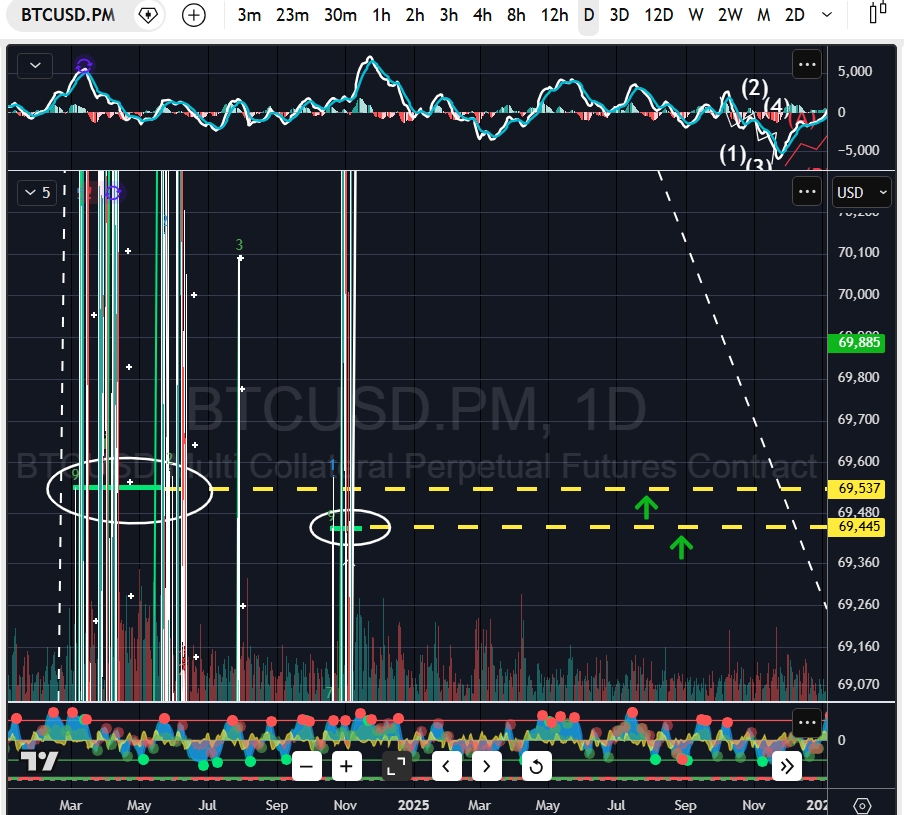This screenshot has width=904, height=815.
Task: Reset the chart view
Action: pyautogui.click(x=536, y=766)
